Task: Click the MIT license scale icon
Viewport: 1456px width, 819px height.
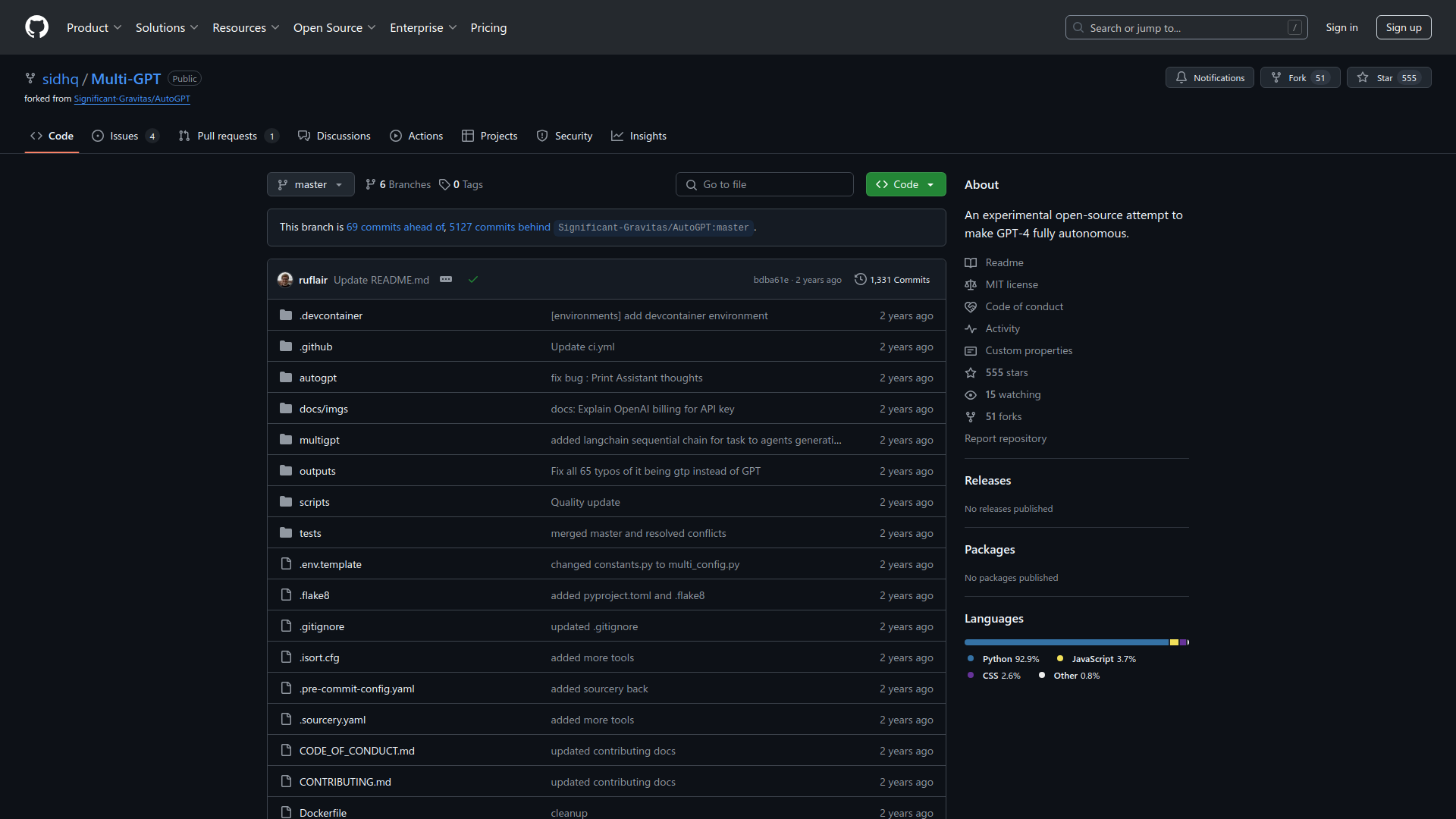Action: [971, 284]
